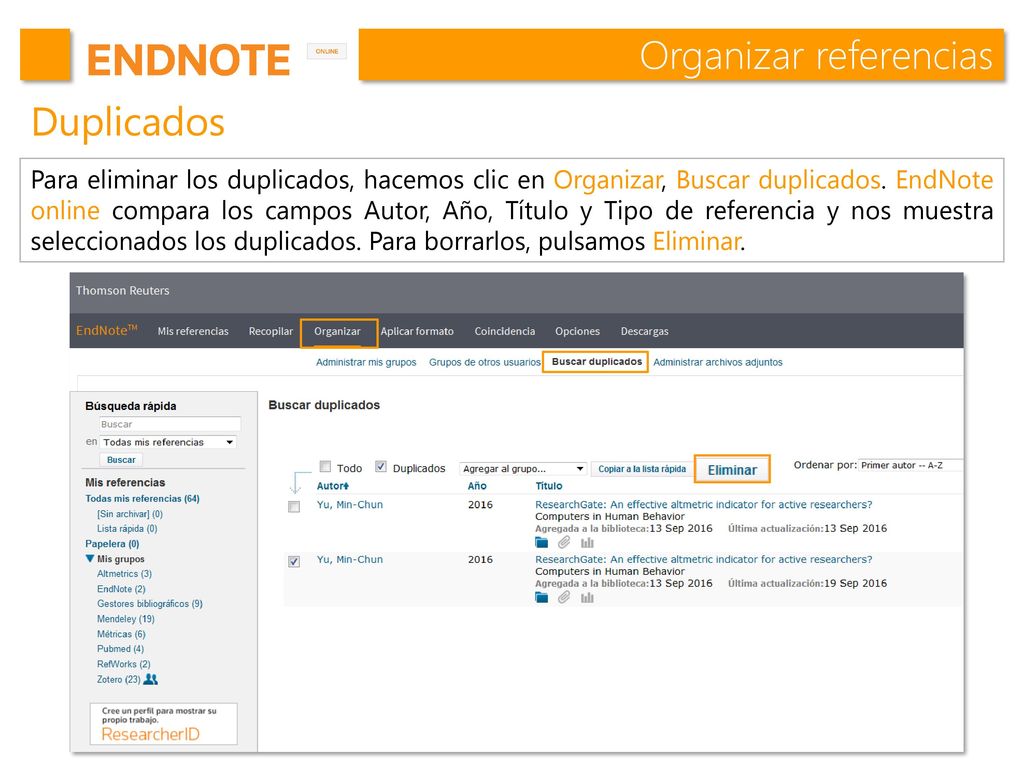Click paperclip attachment icon of second reference
Screen dimensions: 1024x768
pyautogui.click(x=564, y=597)
